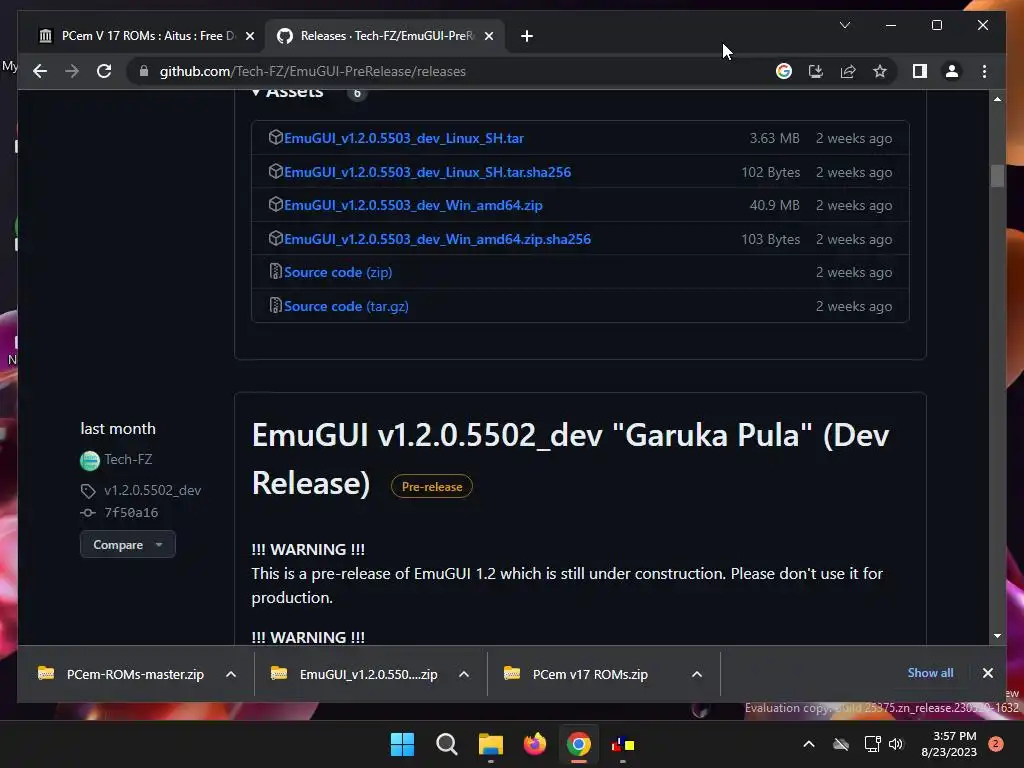1024x768 pixels.
Task: Click the volume tray icon
Action: click(x=896, y=744)
